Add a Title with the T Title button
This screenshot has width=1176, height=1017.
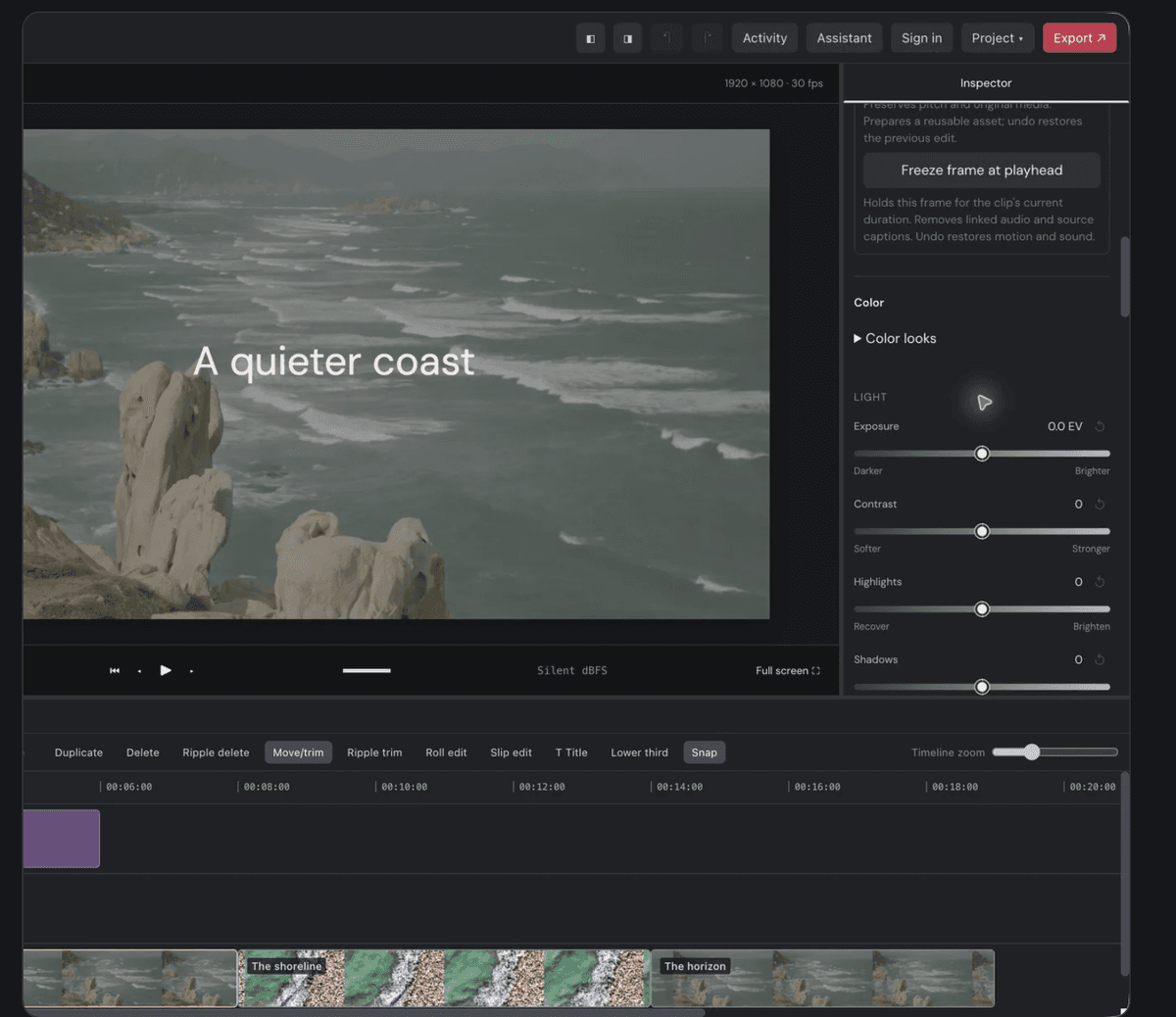coord(571,752)
